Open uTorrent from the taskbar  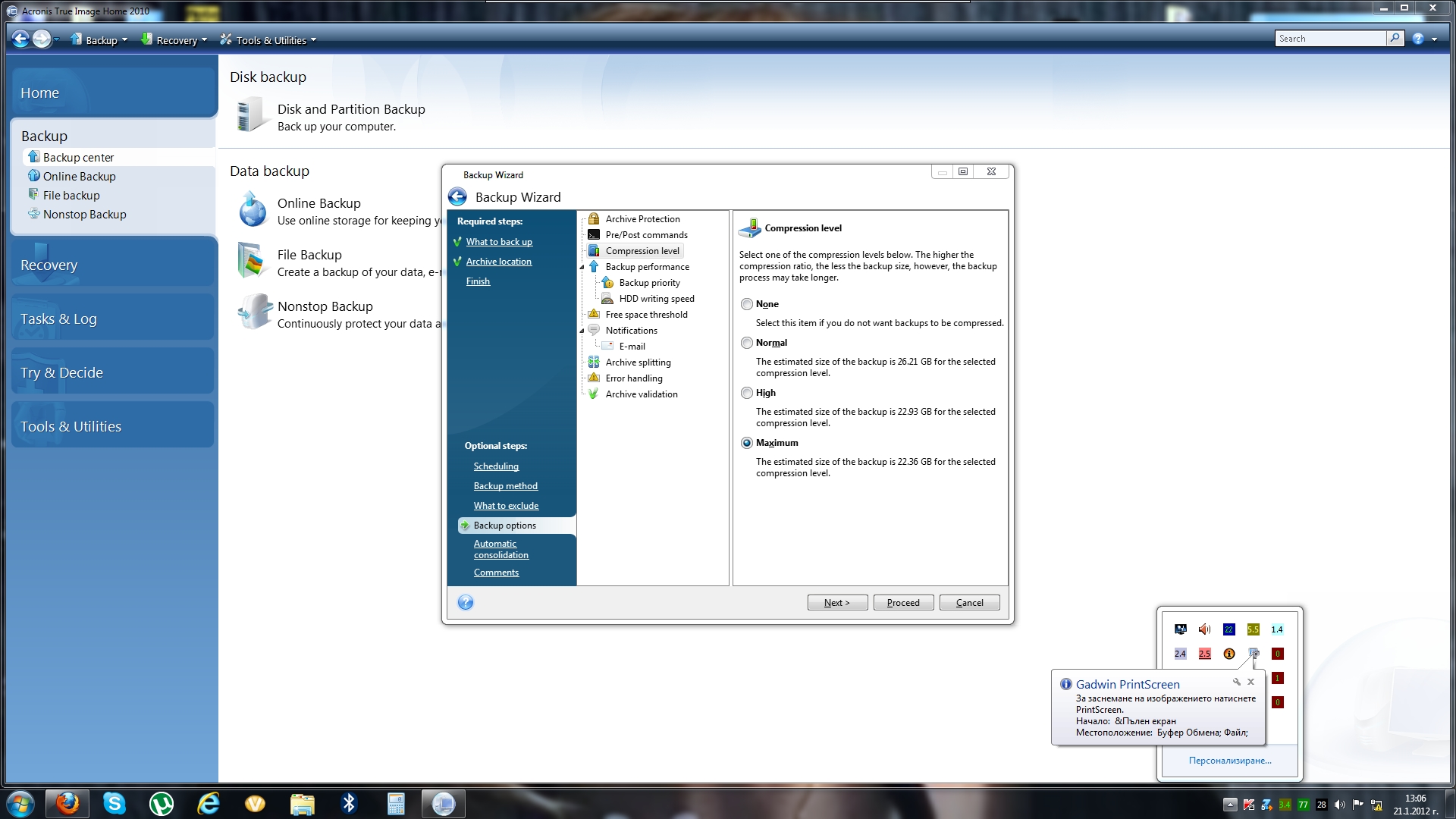(162, 803)
